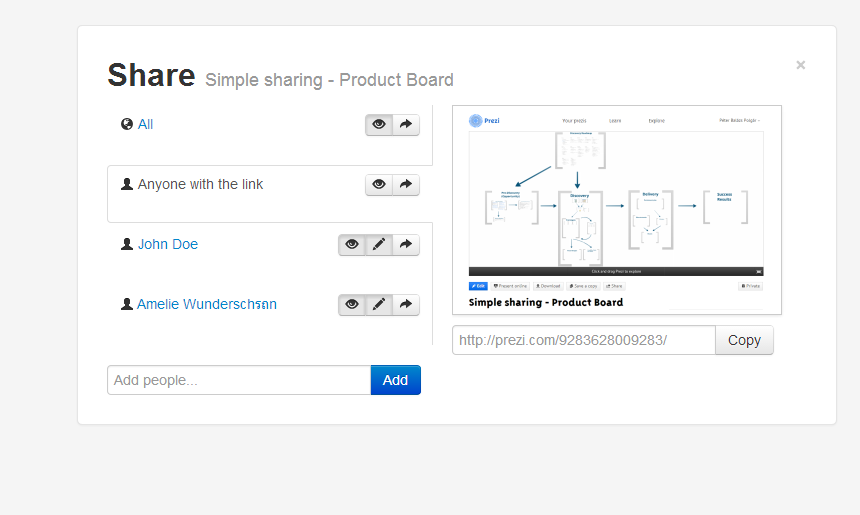The height and width of the screenshot is (515, 860).
Task: Enable edit pencil for Amelie Wunderschøn
Action: [x=379, y=304]
